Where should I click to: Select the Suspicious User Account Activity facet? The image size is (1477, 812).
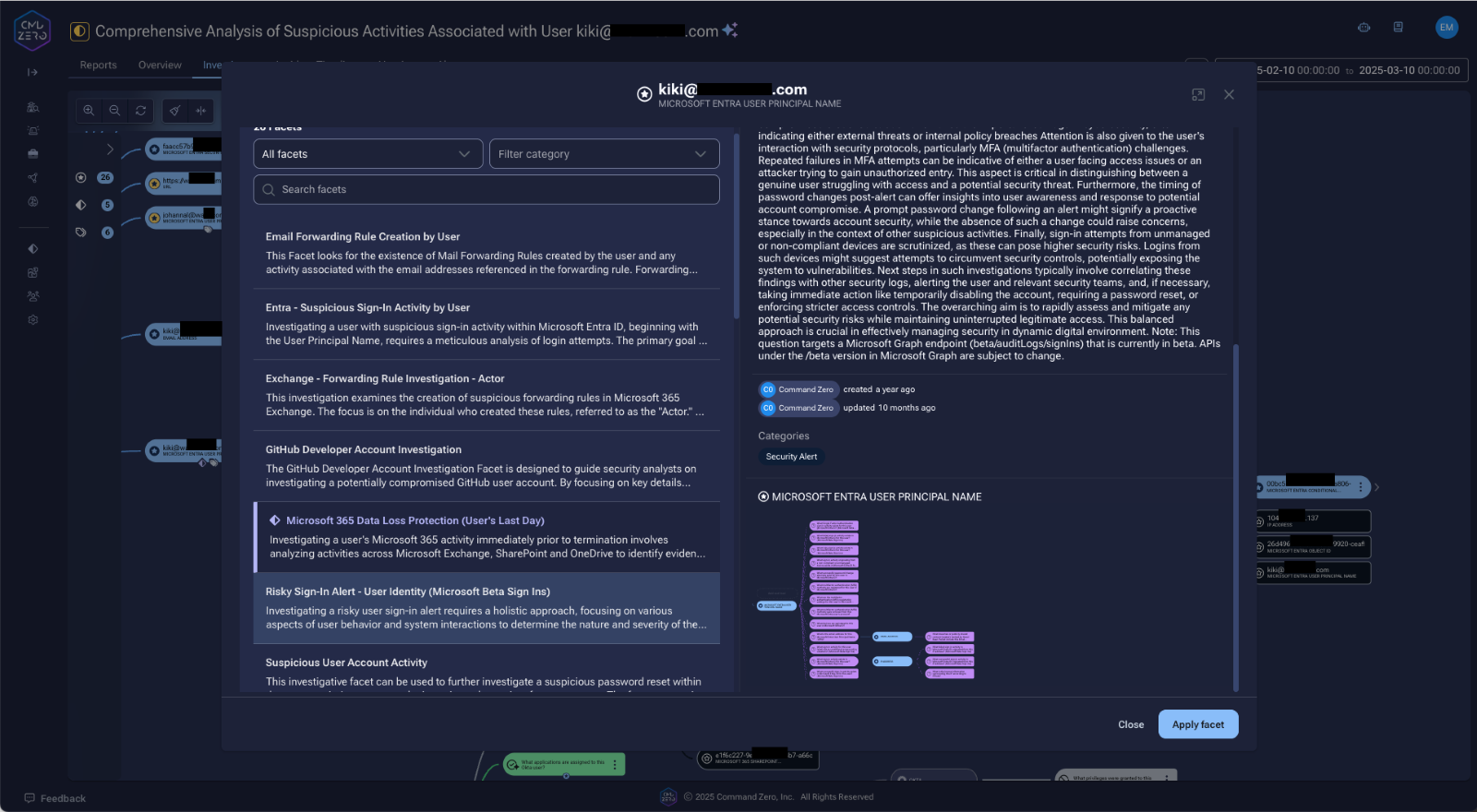click(x=486, y=669)
